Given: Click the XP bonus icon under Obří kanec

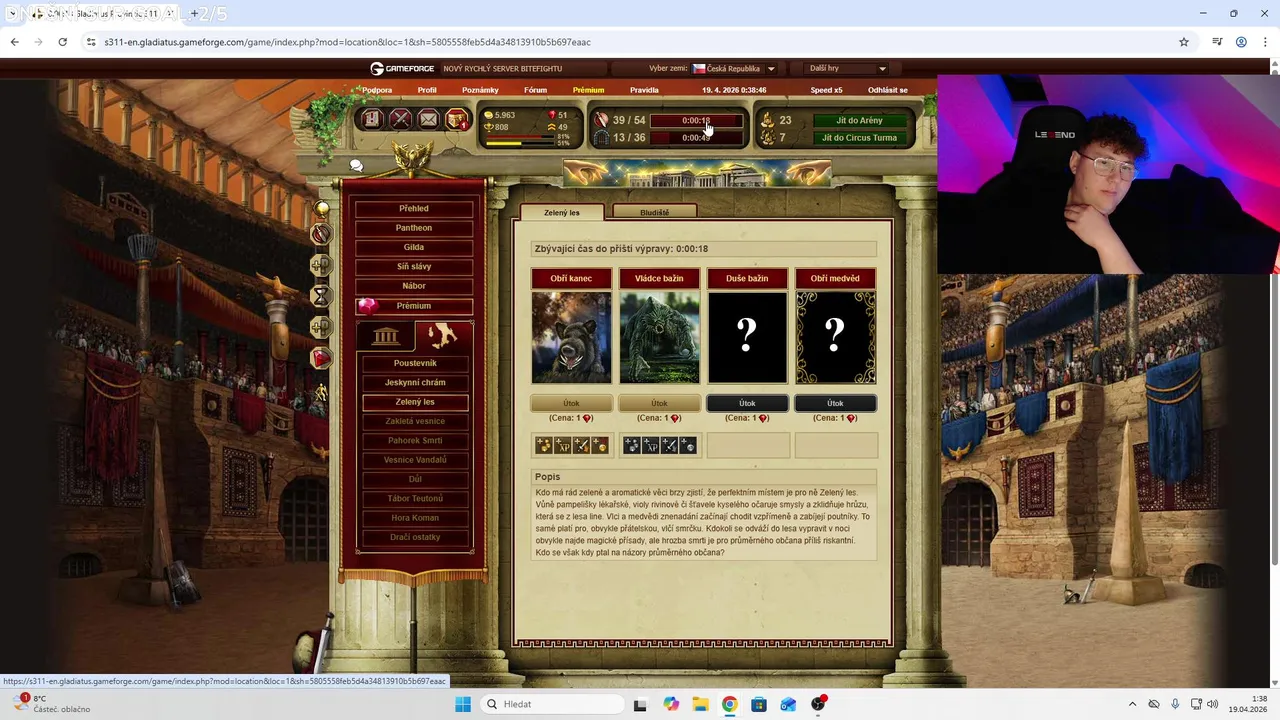Looking at the screenshot, I should click(x=563, y=446).
